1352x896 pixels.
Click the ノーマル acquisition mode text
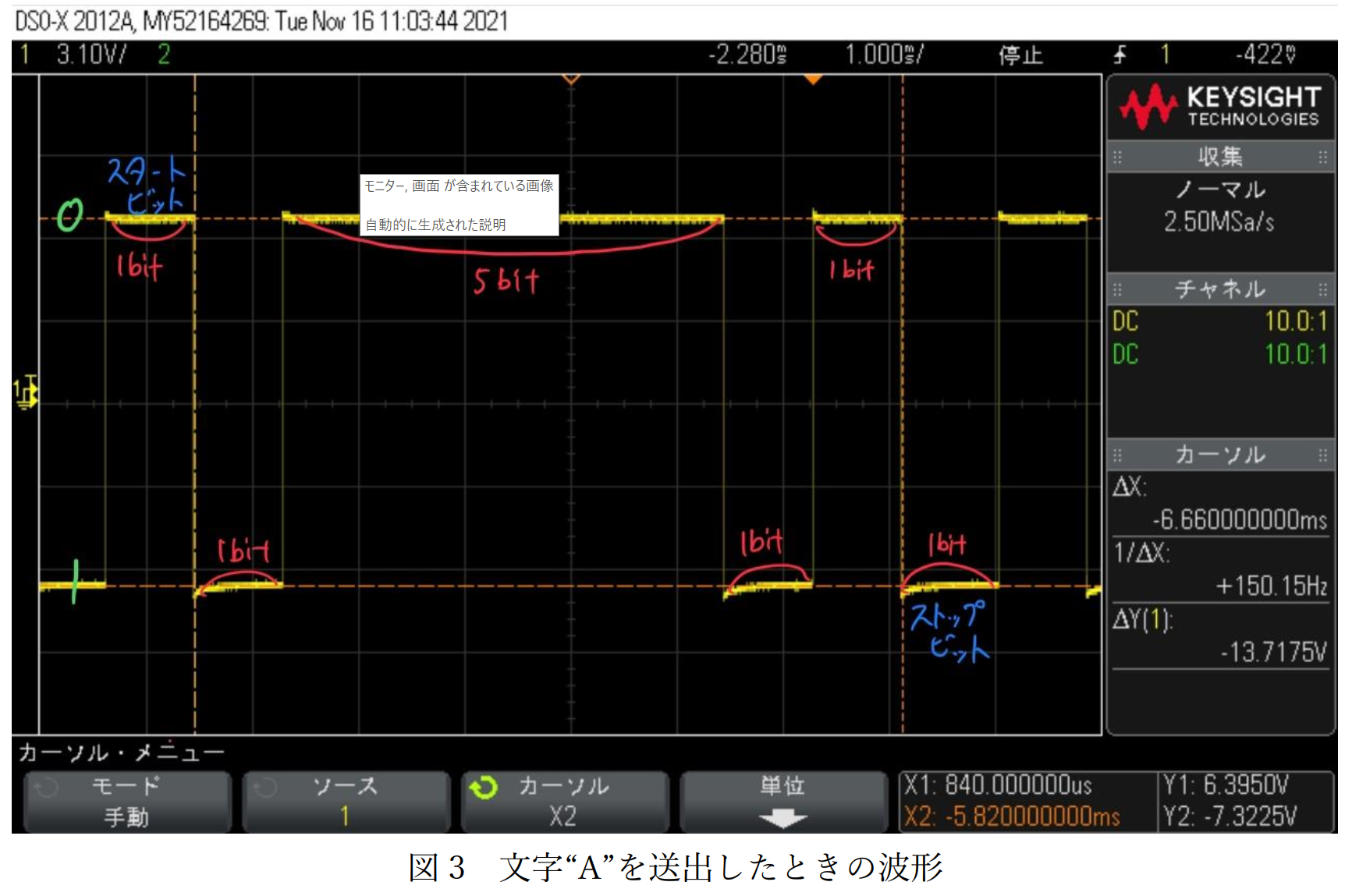pos(1220,189)
